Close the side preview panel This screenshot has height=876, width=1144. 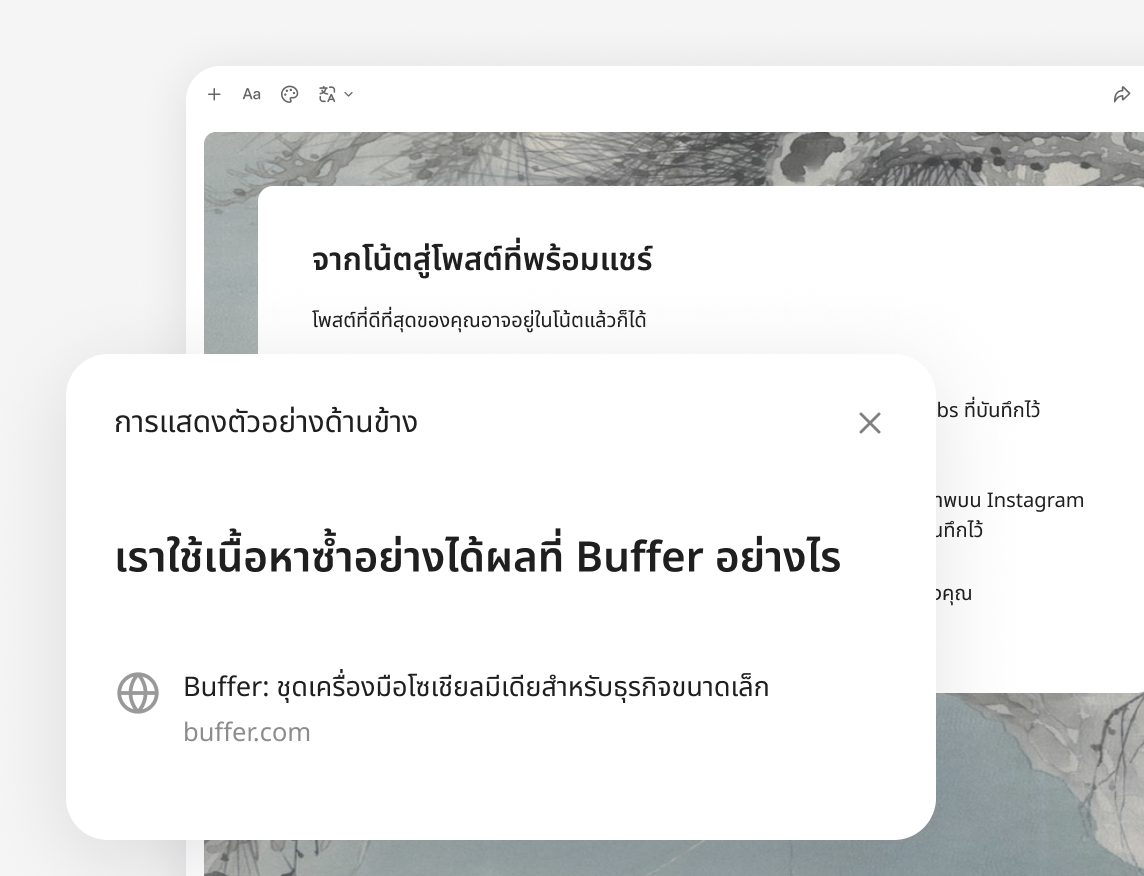(870, 423)
